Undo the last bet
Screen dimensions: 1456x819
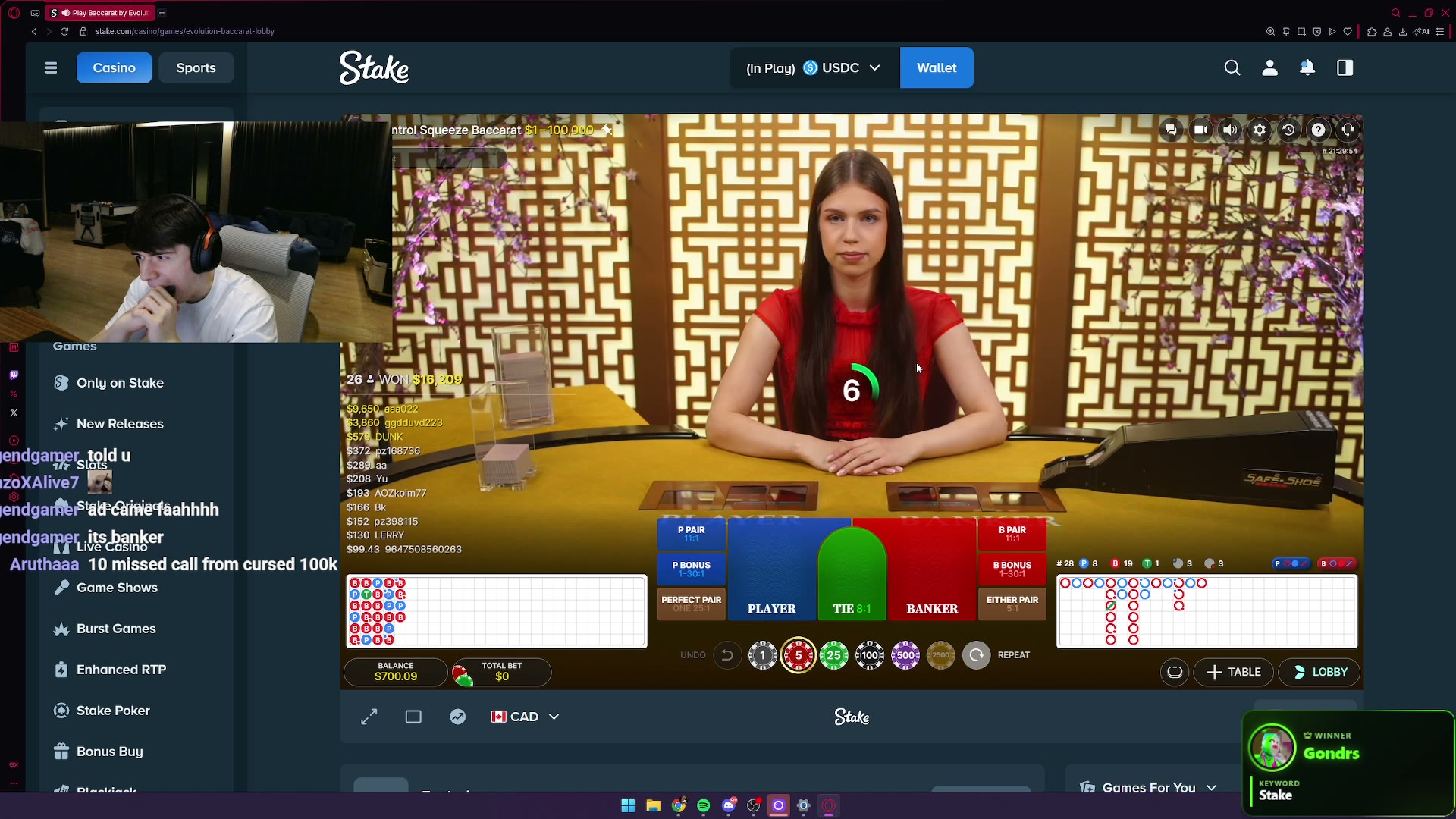coord(726,655)
